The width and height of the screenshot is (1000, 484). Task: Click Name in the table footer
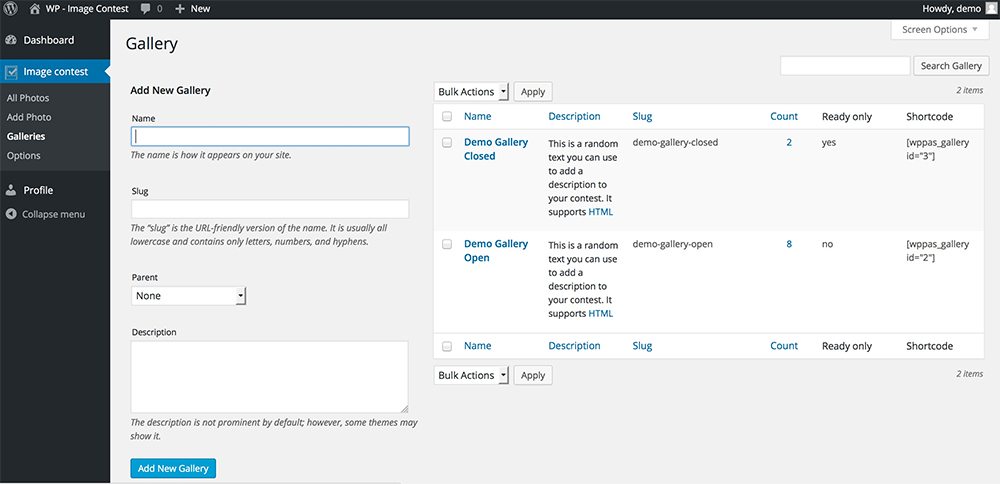click(478, 346)
